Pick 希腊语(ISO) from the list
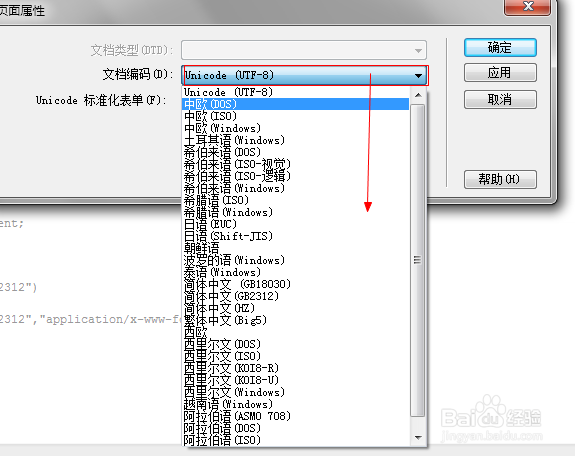The height and width of the screenshot is (456, 575). [x=296, y=200]
